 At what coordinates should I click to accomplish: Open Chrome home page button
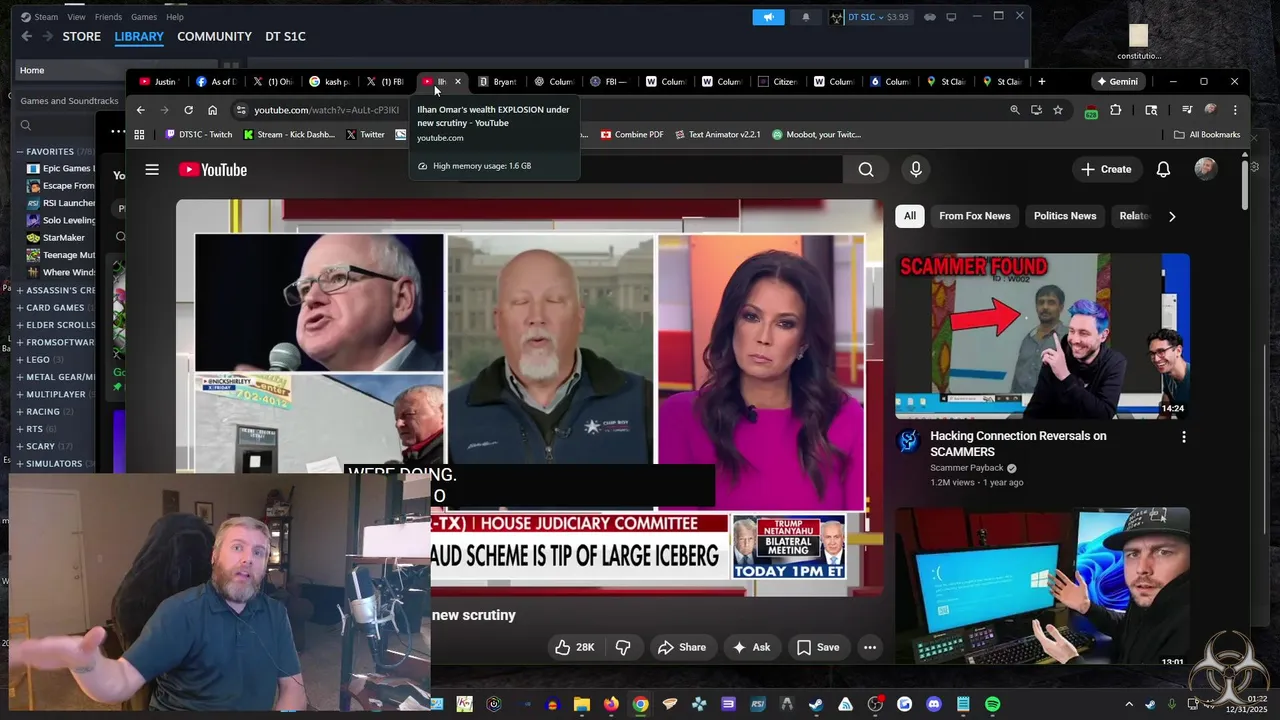(212, 110)
